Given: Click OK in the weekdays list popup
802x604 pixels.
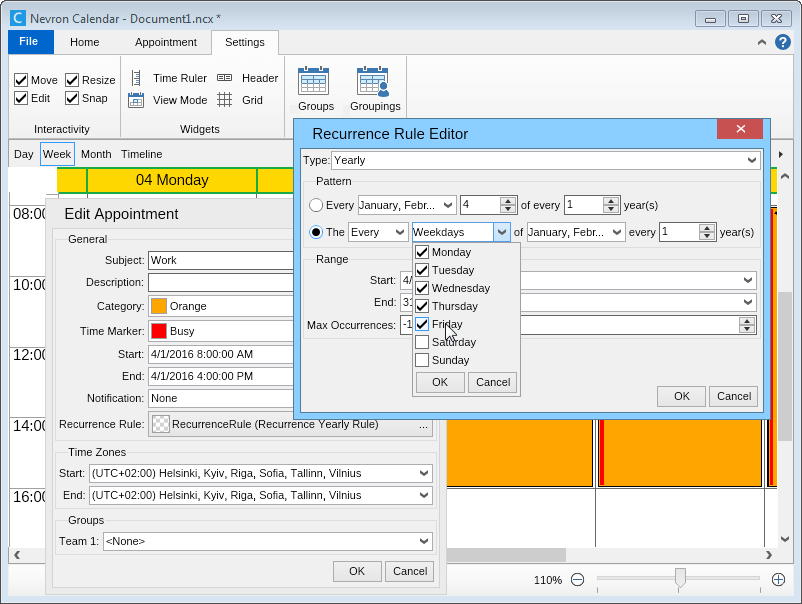Looking at the screenshot, I should coord(440,382).
